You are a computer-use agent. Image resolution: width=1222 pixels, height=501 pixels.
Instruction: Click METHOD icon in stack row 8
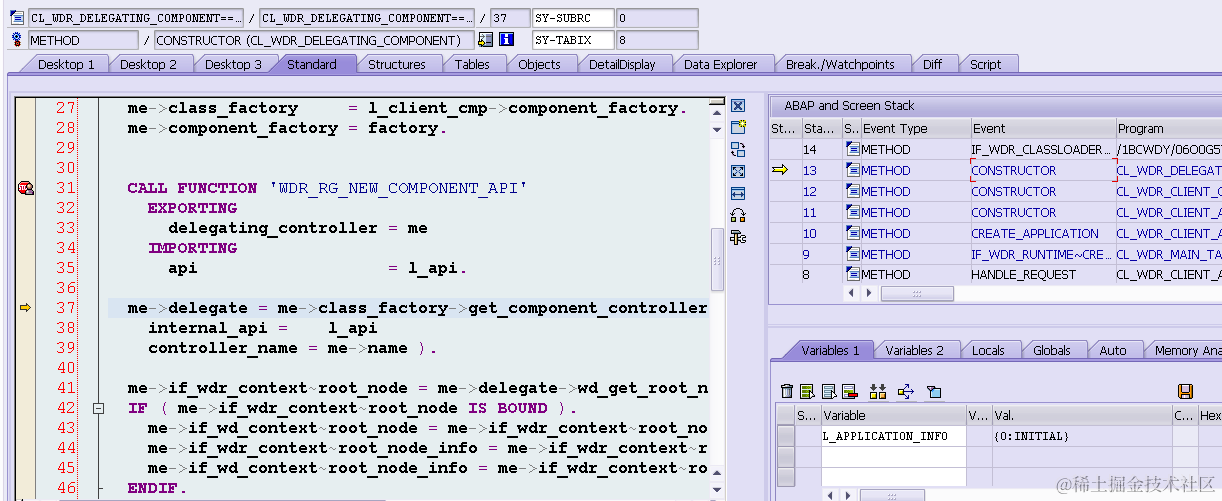click(x=853, y=274)
